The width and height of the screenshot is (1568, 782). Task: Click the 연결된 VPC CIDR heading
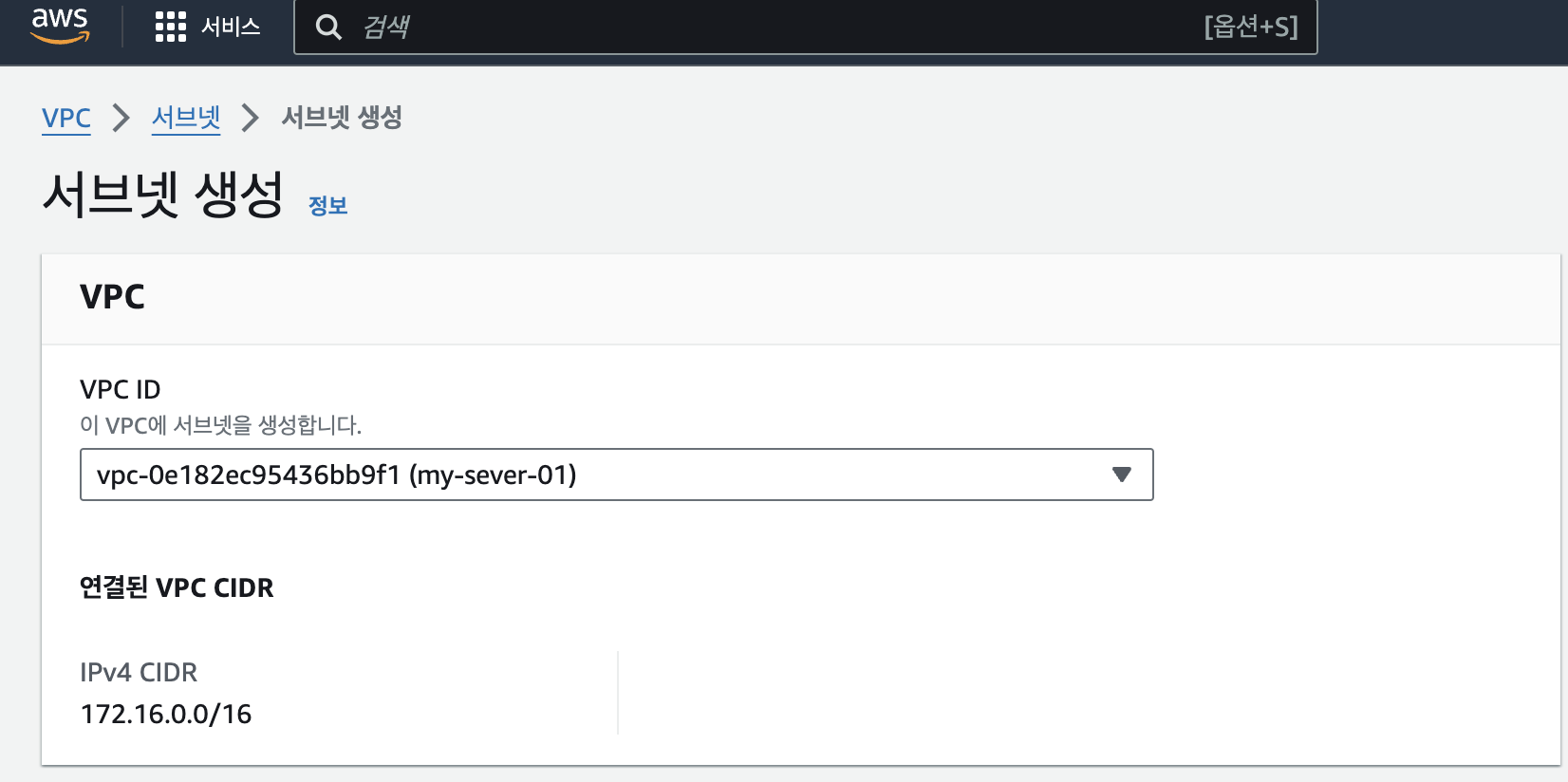[177, 587]
